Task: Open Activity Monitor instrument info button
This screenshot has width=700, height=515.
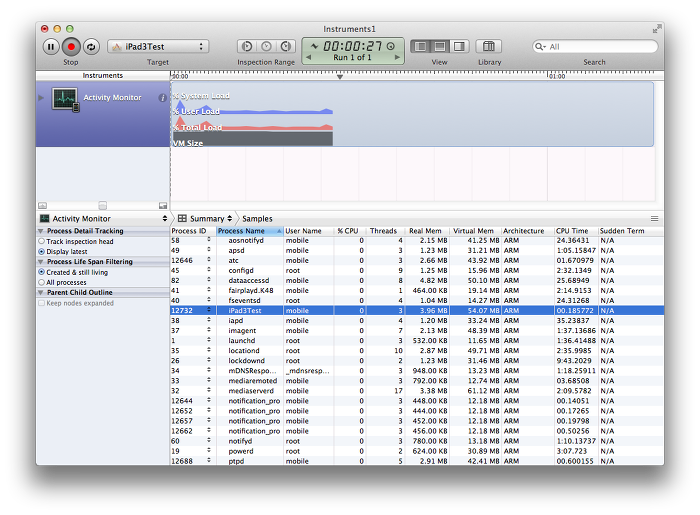Action: (x=162, y=98)
